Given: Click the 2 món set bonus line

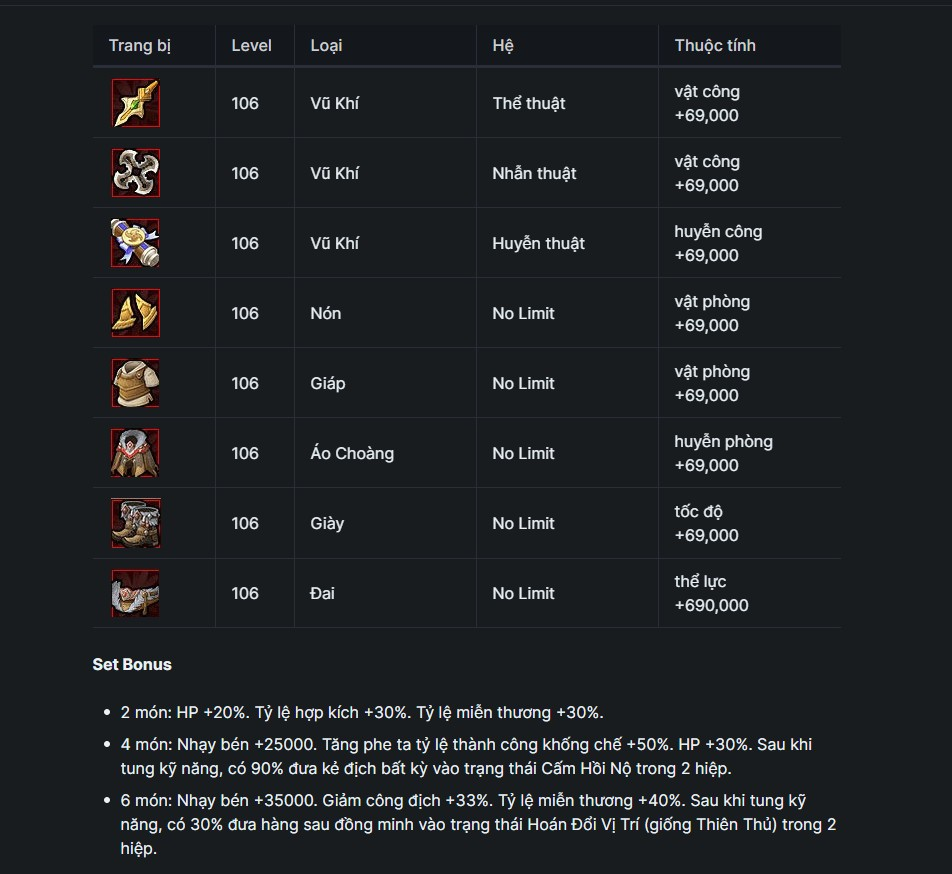Looking at the screenshot, I should (x=362, y=712).
